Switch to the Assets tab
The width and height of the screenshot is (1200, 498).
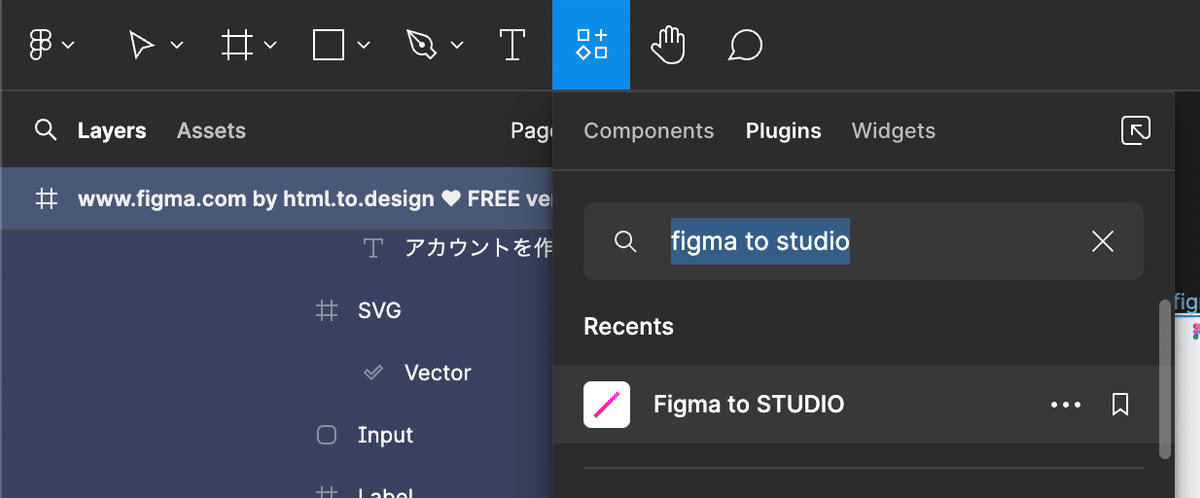(211, 130)
